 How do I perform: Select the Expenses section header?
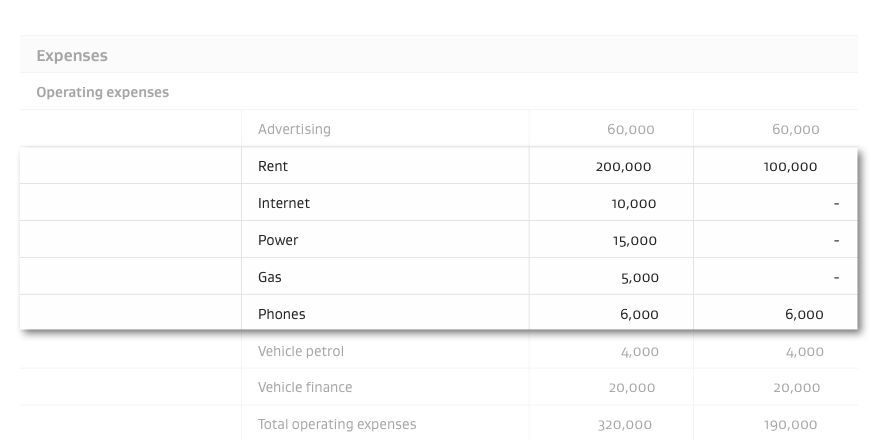(72, 56)
